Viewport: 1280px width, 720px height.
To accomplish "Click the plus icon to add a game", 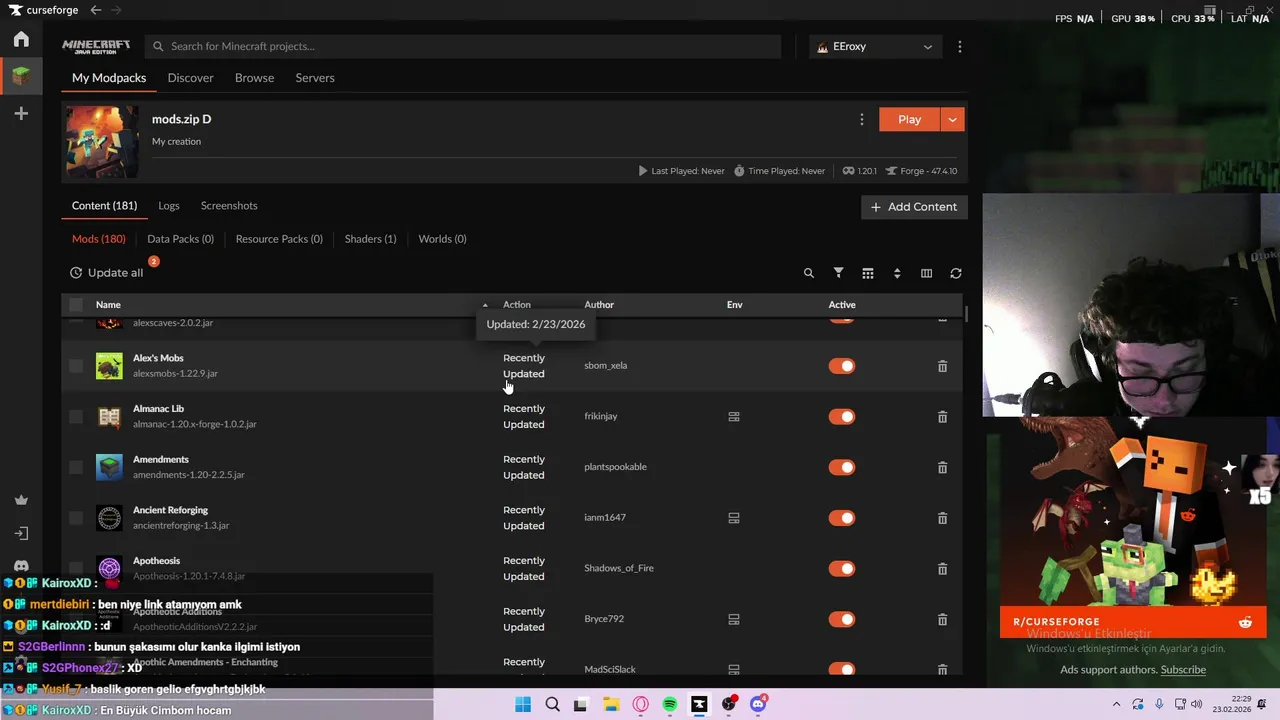I will pyautogui.click(x=21, y=114).
